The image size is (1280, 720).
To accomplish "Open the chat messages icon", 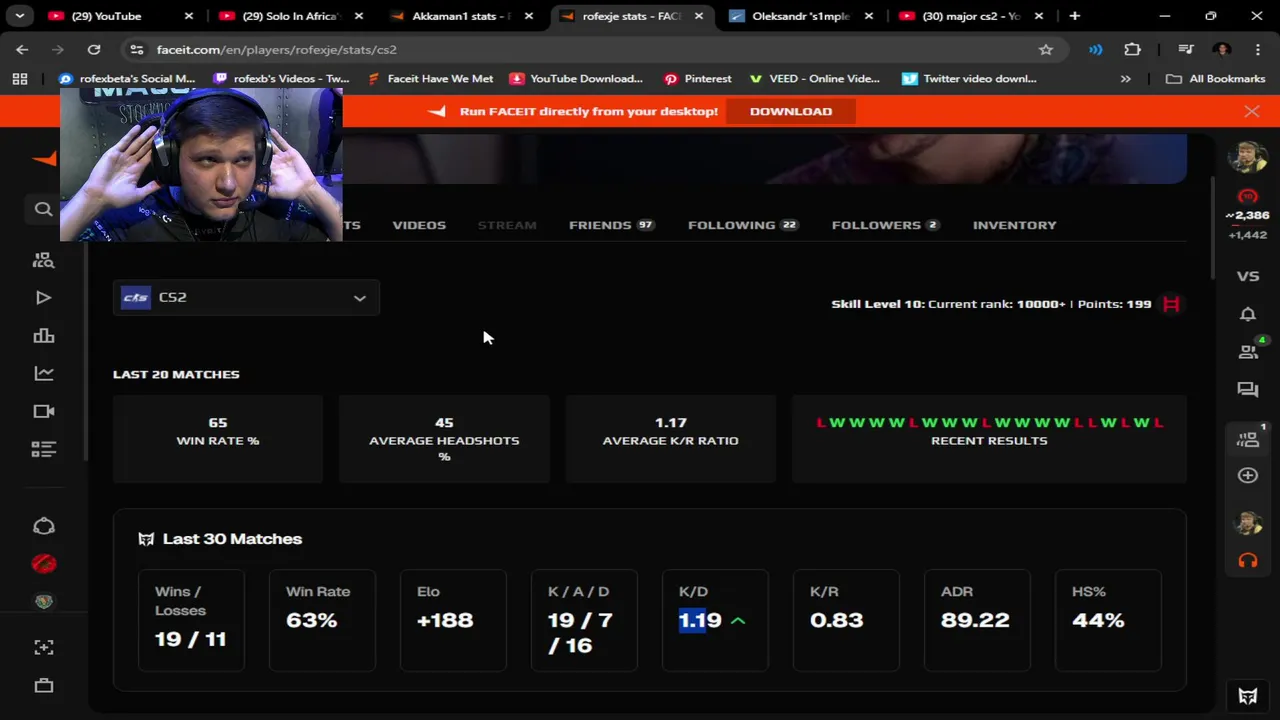I will [1247, 390].
